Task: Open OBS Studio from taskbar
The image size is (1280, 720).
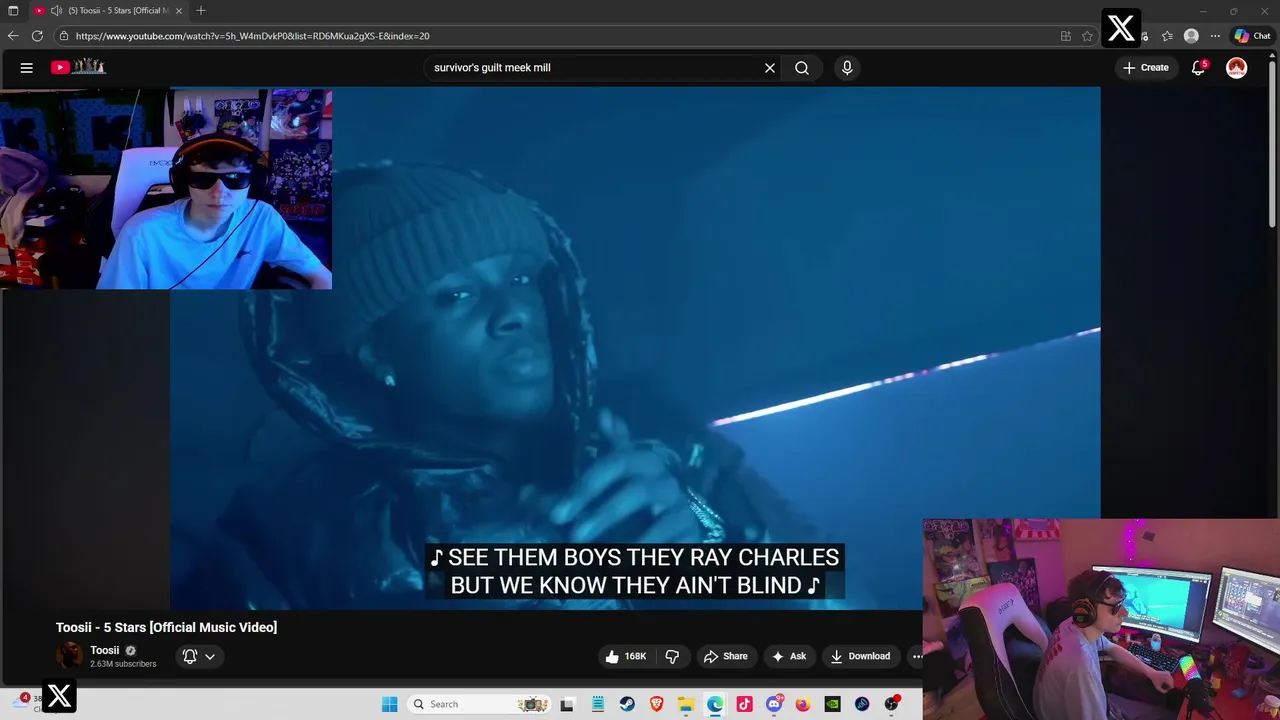Action: 891,704
